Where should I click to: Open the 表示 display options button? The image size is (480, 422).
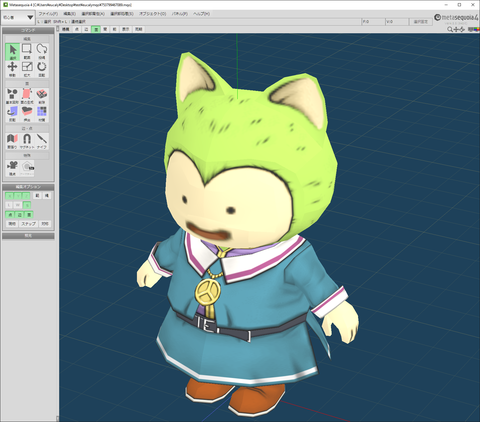pyautogui.click(x=125, y=29)
